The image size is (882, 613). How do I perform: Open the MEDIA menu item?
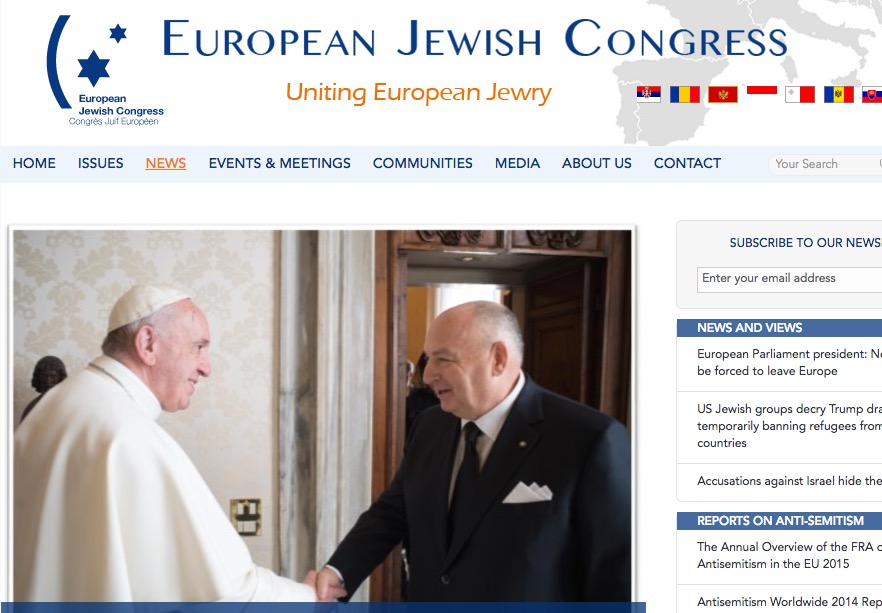pos(518,163)
